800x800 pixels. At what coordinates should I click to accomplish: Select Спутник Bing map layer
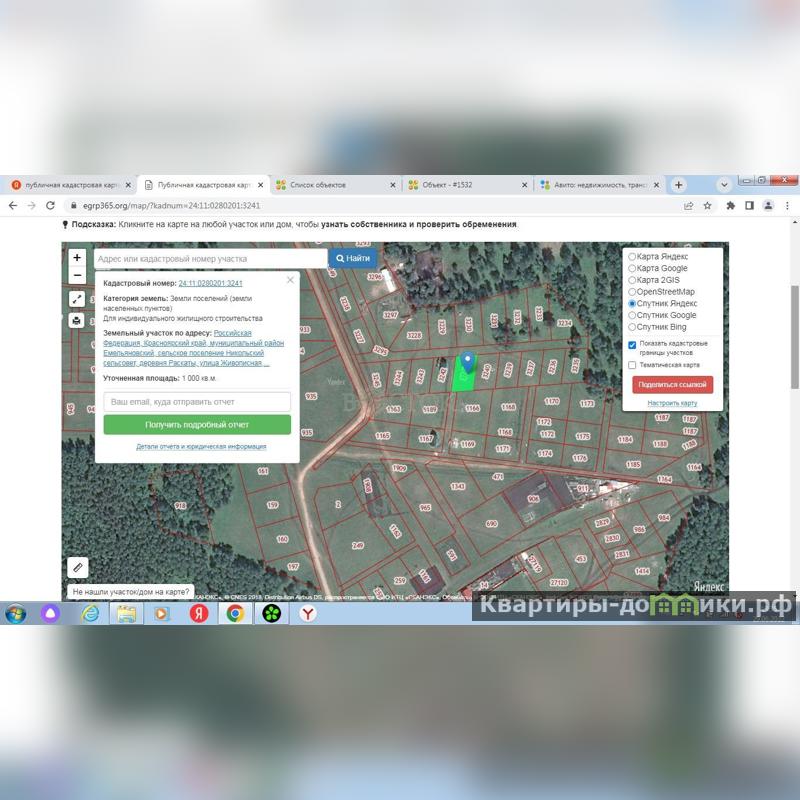click(632, 327)
